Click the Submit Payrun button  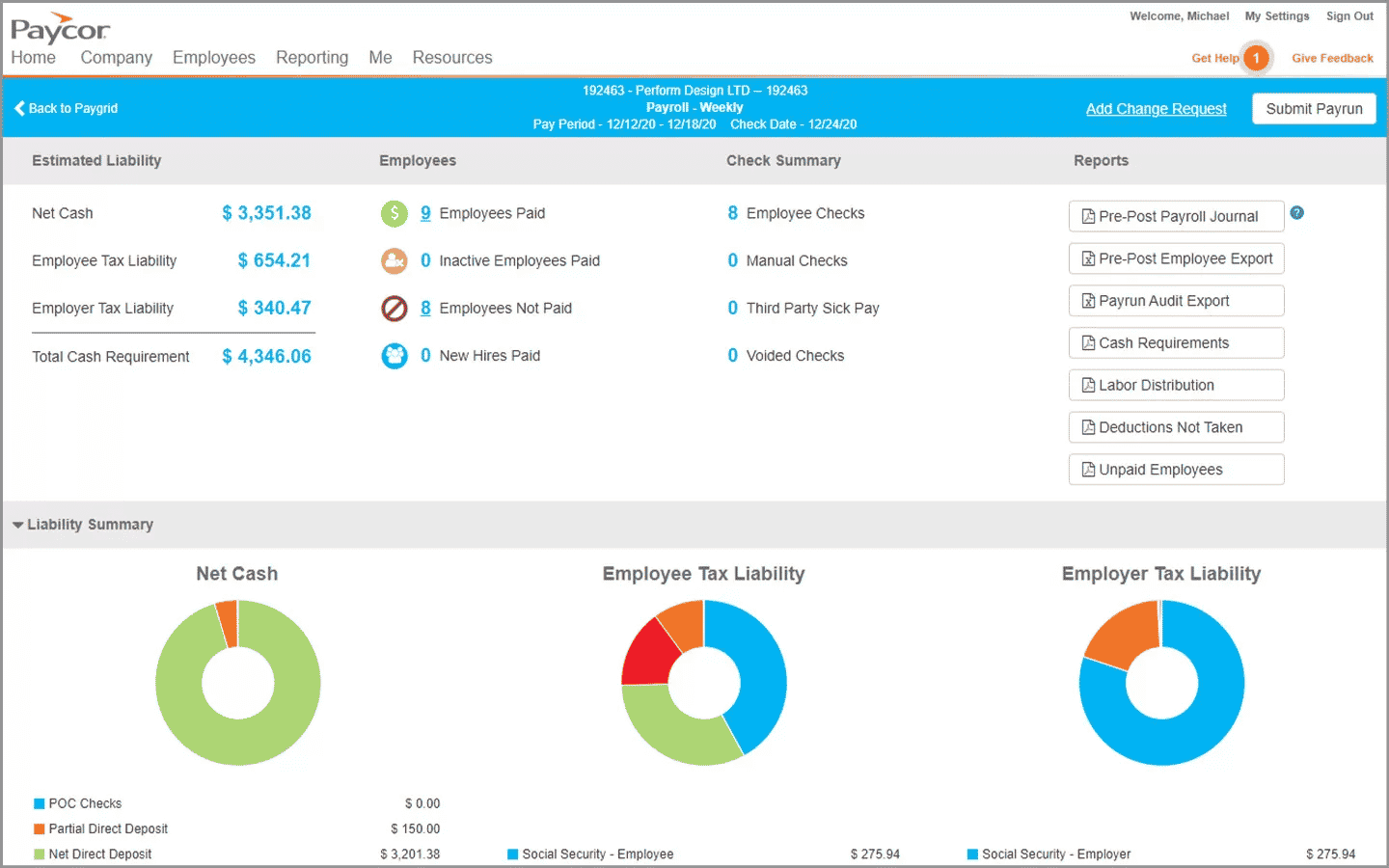tap(1314, 109)
